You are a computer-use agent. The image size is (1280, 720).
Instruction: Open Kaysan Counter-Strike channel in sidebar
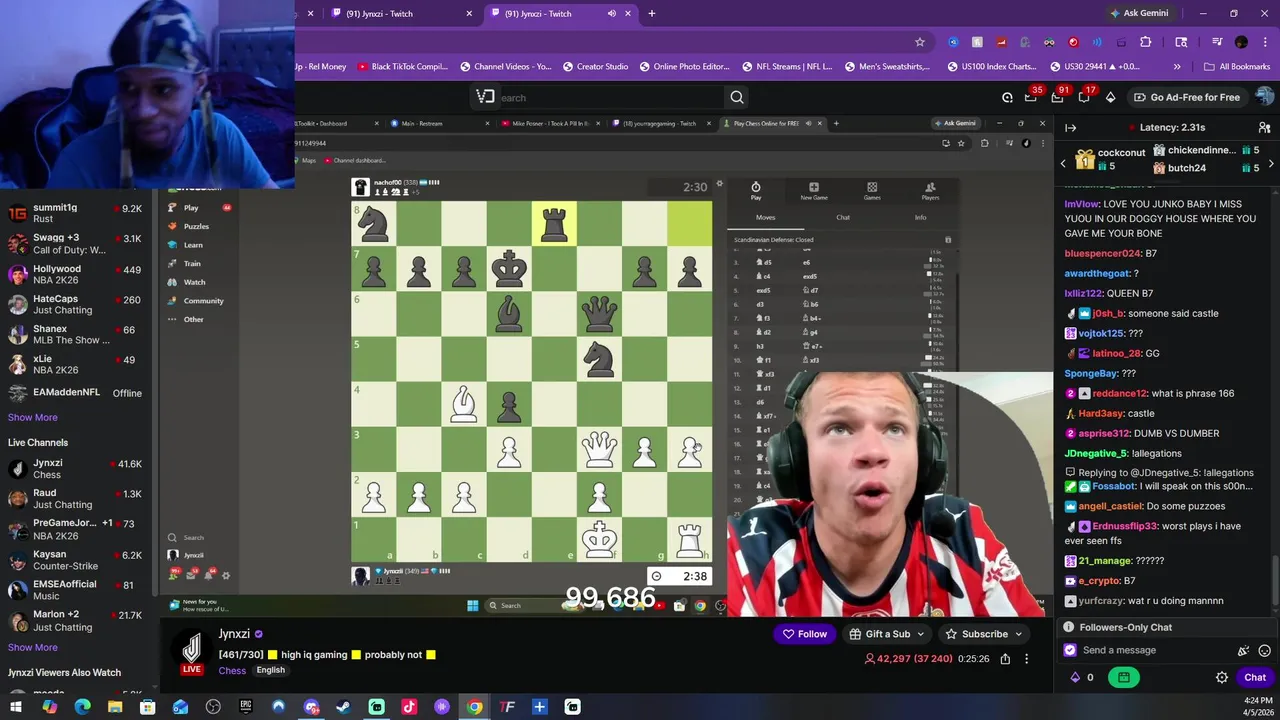point(75,561)
